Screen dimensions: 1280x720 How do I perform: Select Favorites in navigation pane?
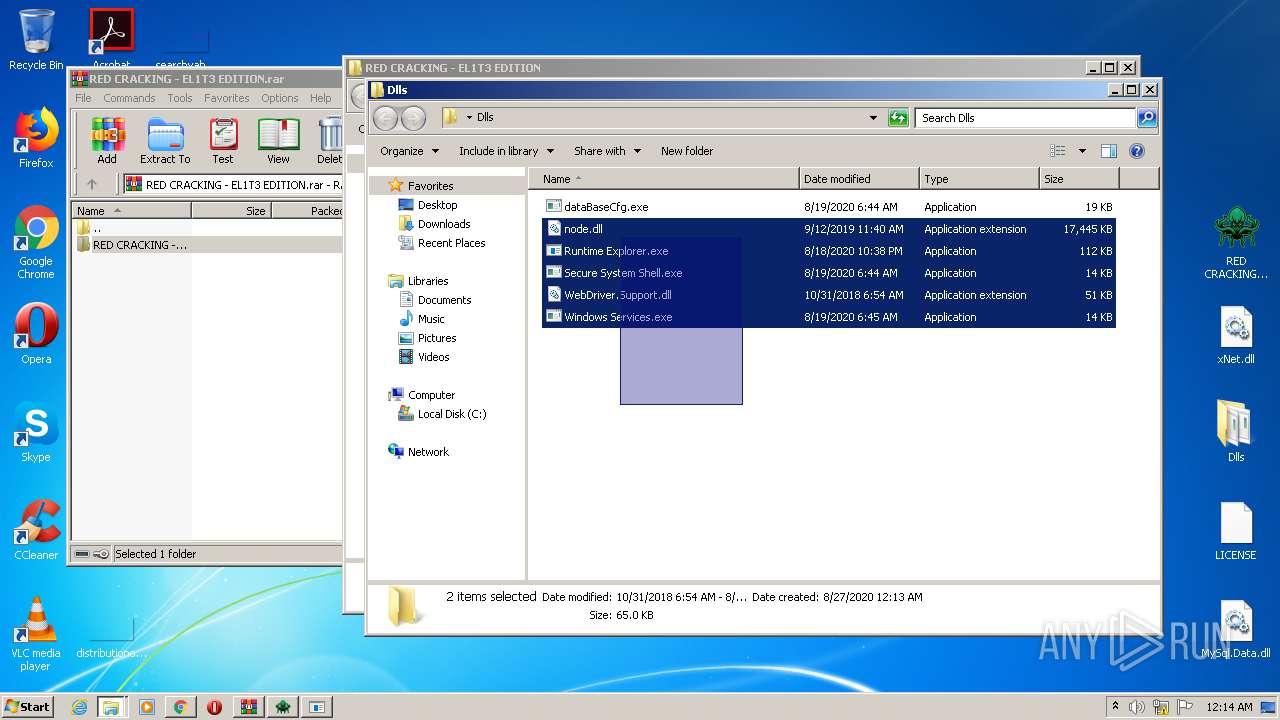[430, 186]
